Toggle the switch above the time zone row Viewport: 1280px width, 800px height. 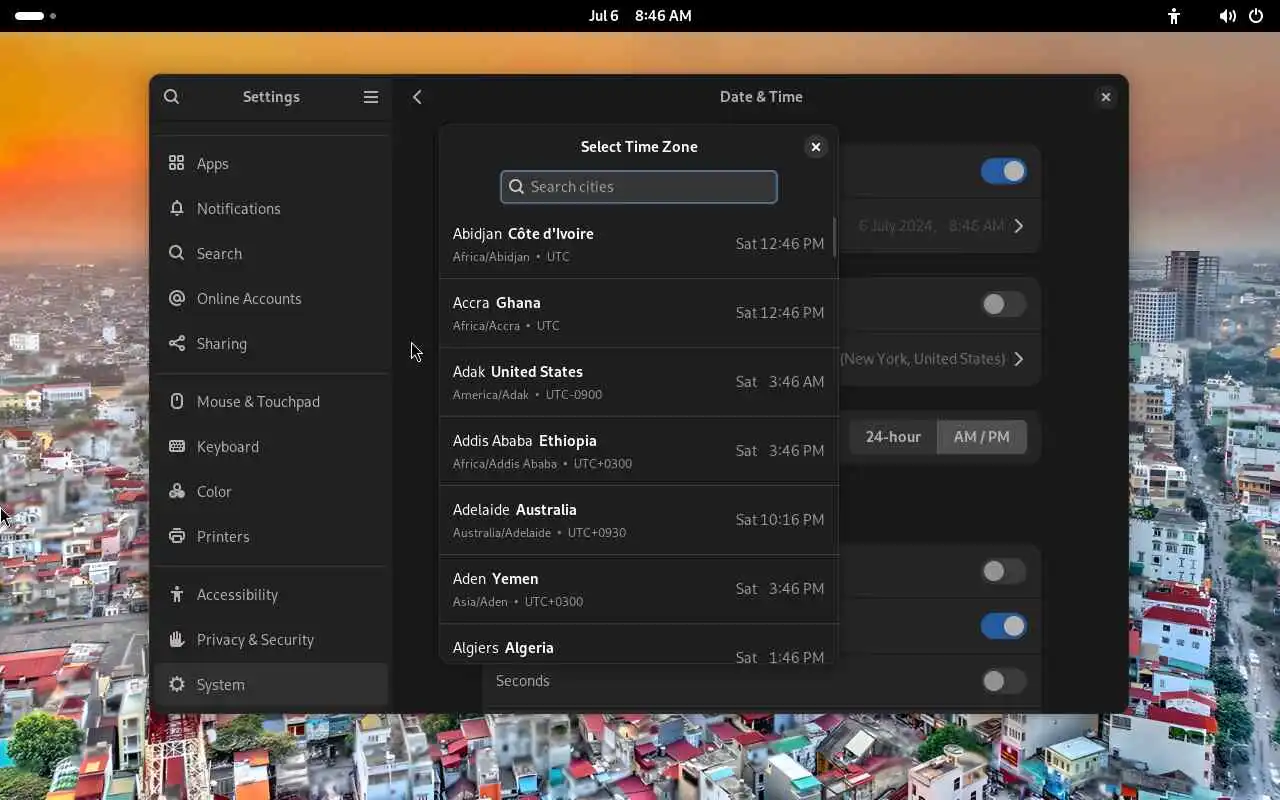coord(1003,304)
